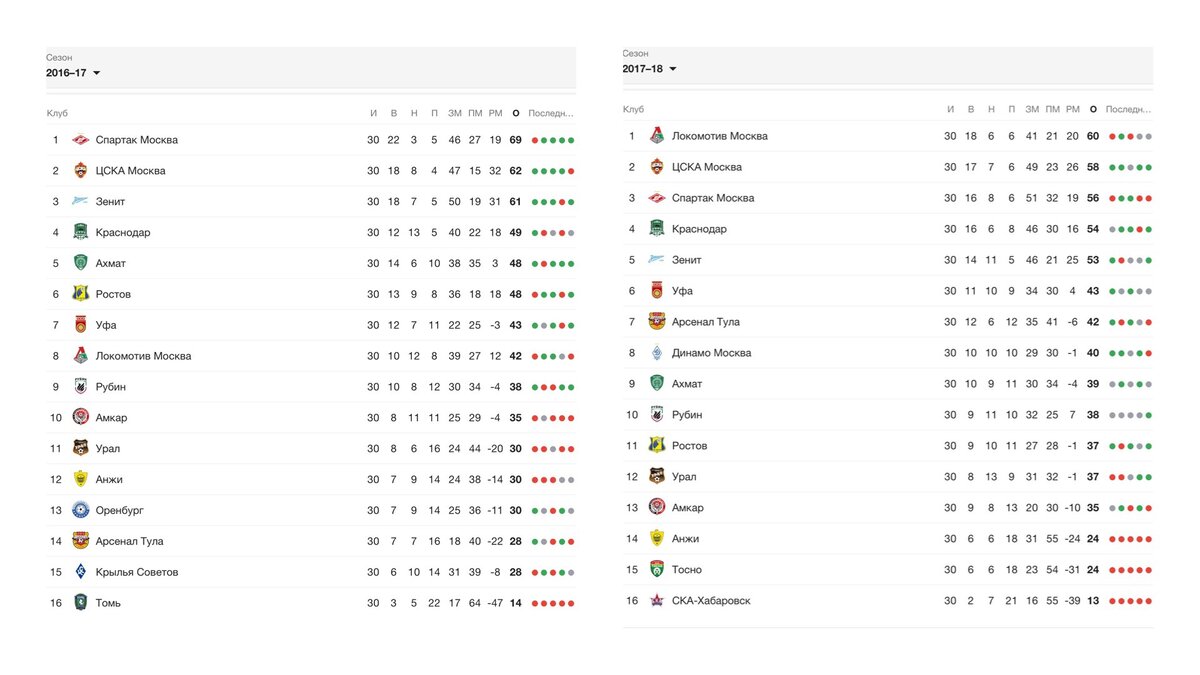1200x675 pixels.
Task: Click the bold «О» points header in the 2016–17 table
Action: coord(516,113)
